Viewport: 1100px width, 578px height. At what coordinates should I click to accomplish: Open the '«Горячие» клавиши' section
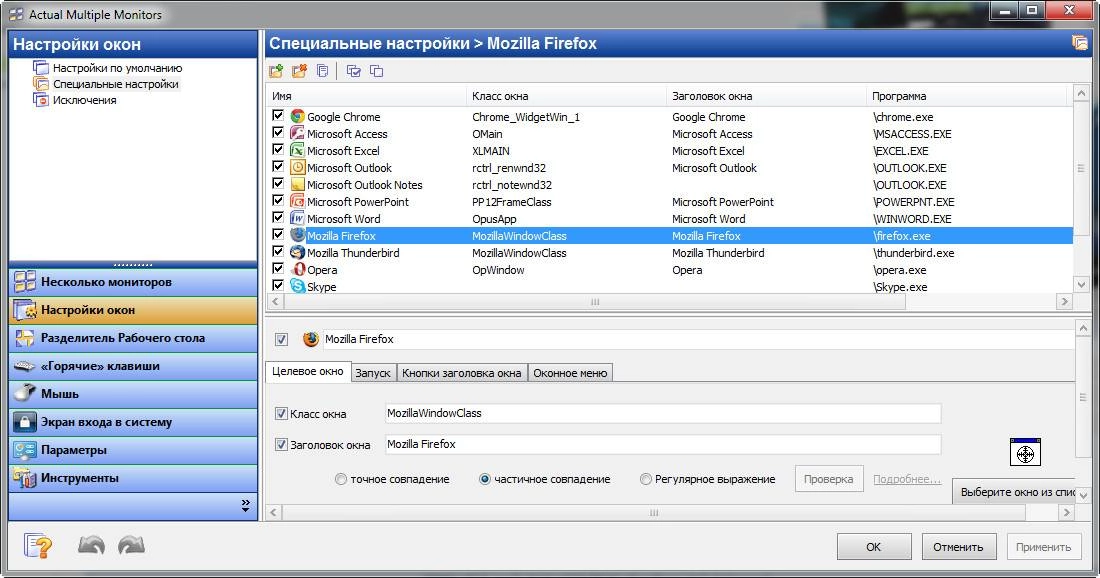point(133,366)
